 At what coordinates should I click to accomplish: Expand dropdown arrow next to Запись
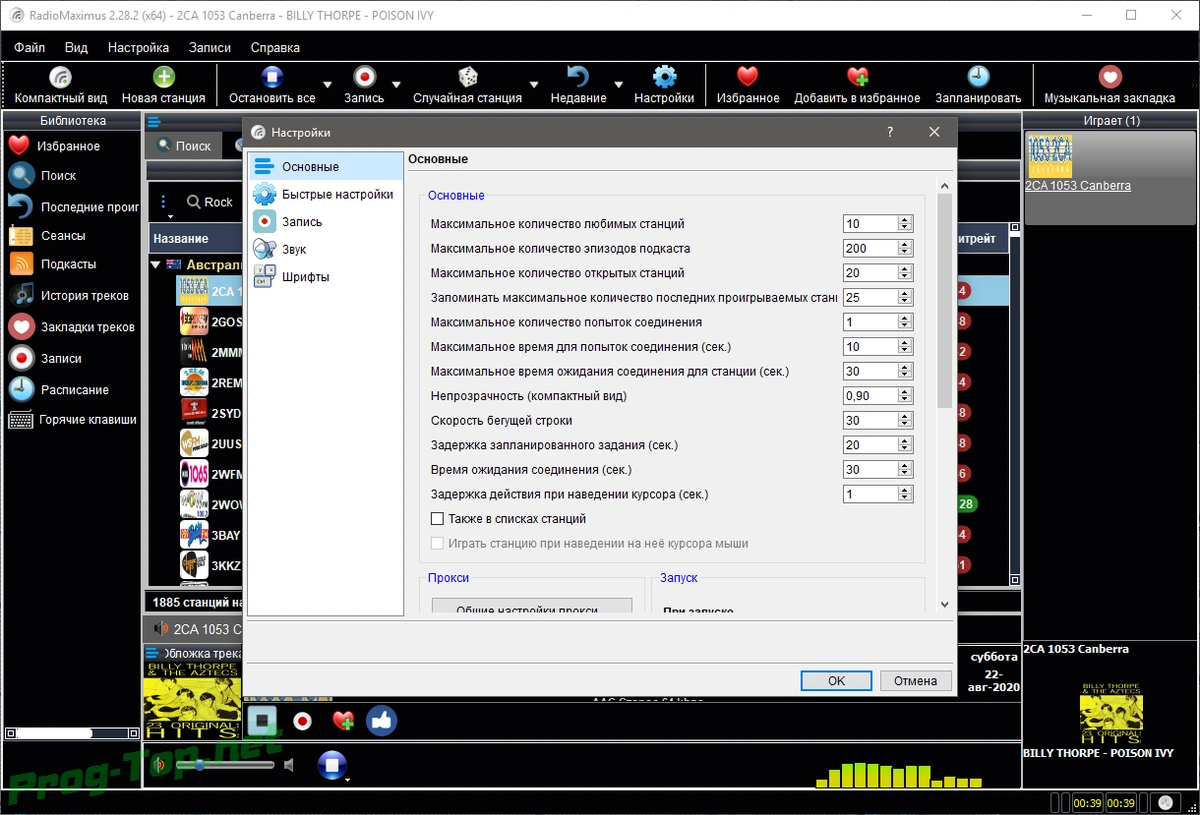[x=396, y=86]
